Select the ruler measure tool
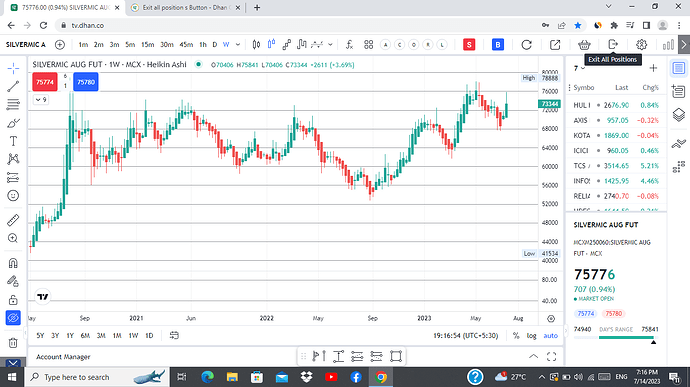Viewport: 690px width, 387px height. (x=13, y=220)
